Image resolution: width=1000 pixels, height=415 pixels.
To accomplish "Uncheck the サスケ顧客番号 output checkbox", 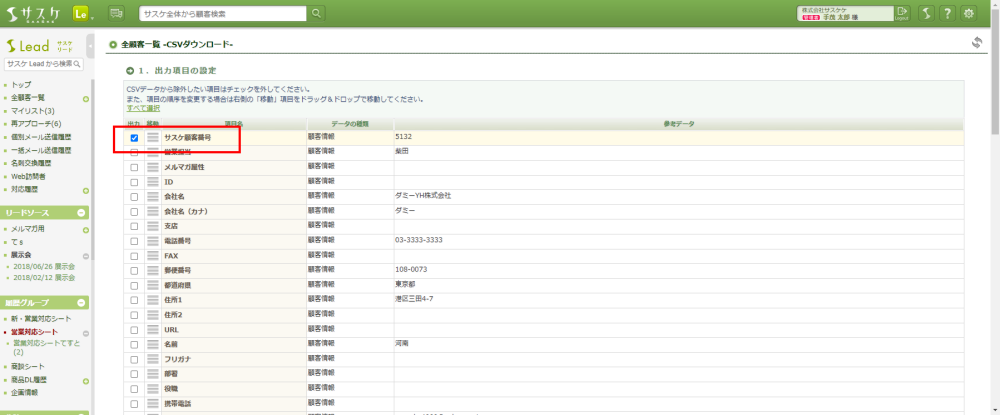I will click(134, 138).
